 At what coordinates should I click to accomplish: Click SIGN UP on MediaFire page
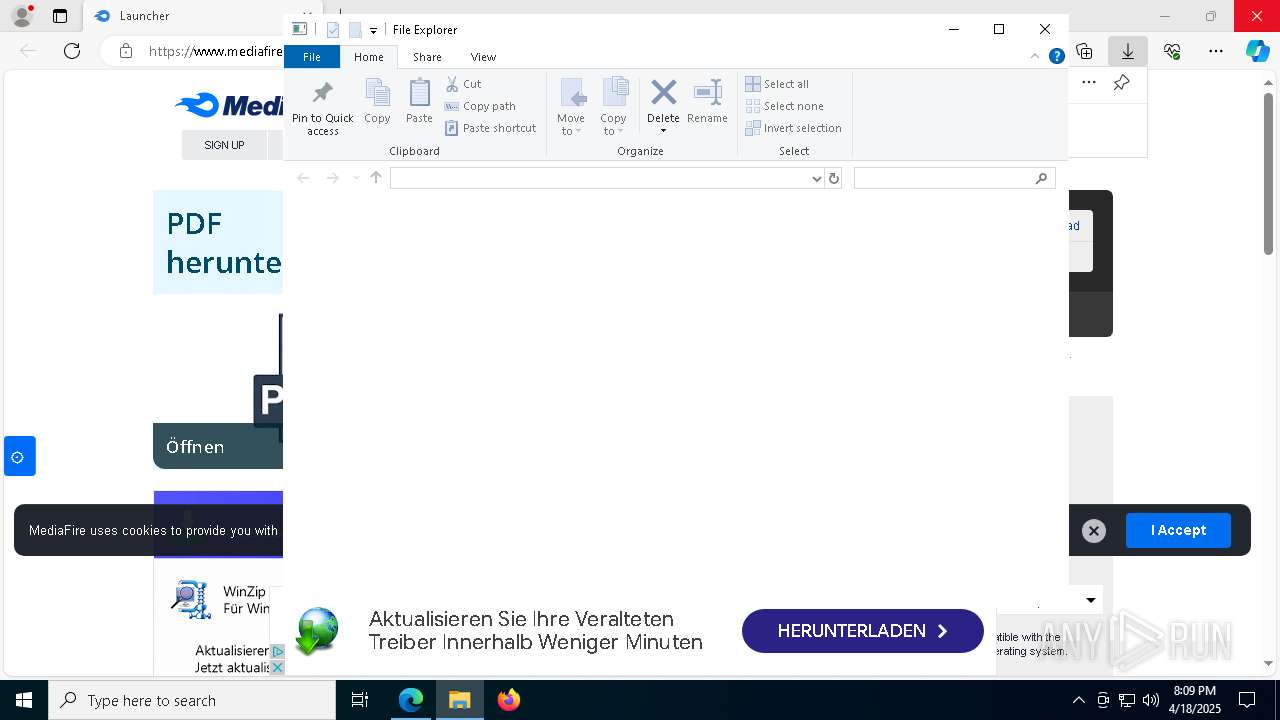tap(224, 145)
